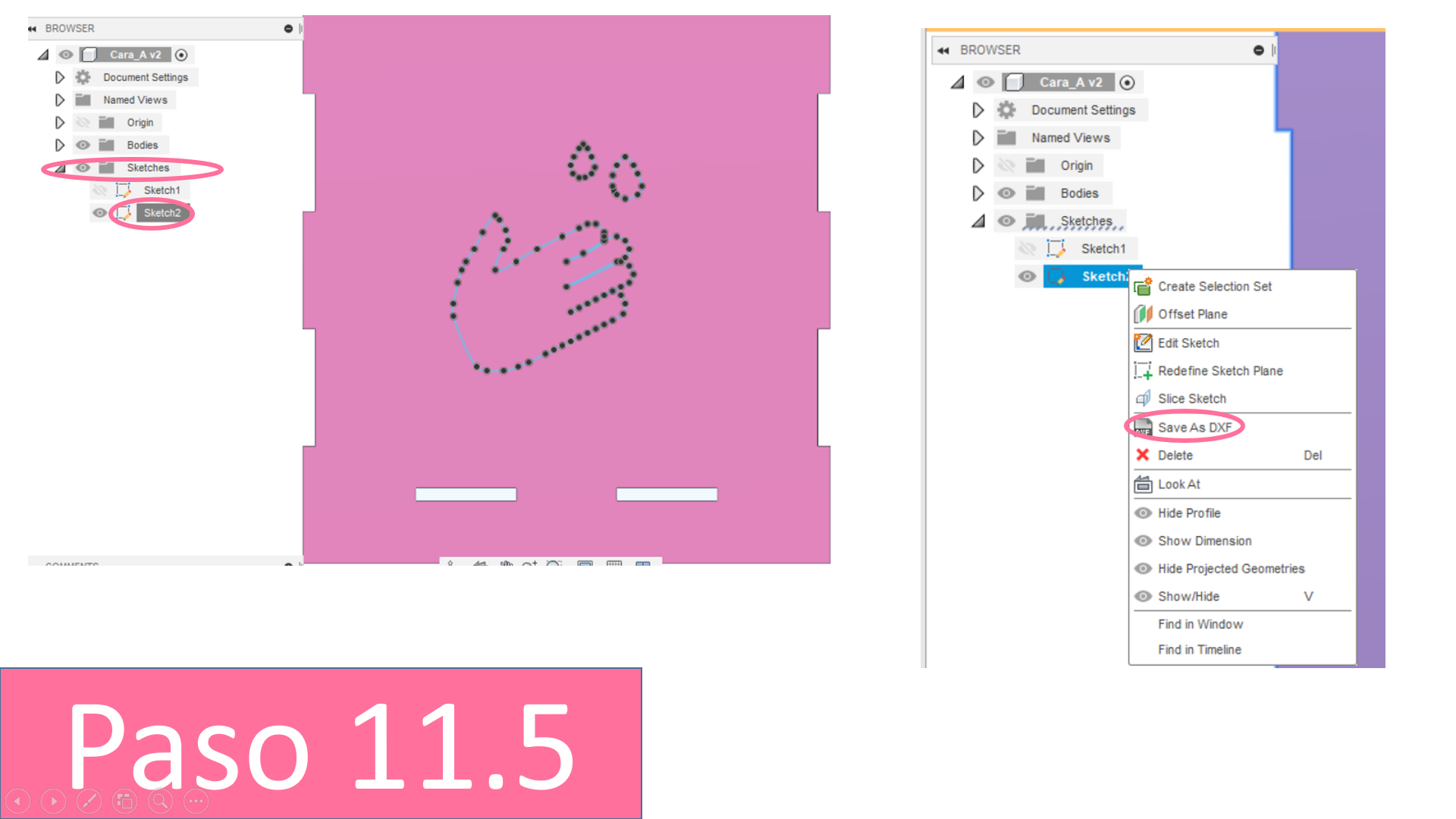The height and width of the screenshot is (819, 1456).
Task: Click Document Settings gear icon in right browser
Action: (1006, 110)
